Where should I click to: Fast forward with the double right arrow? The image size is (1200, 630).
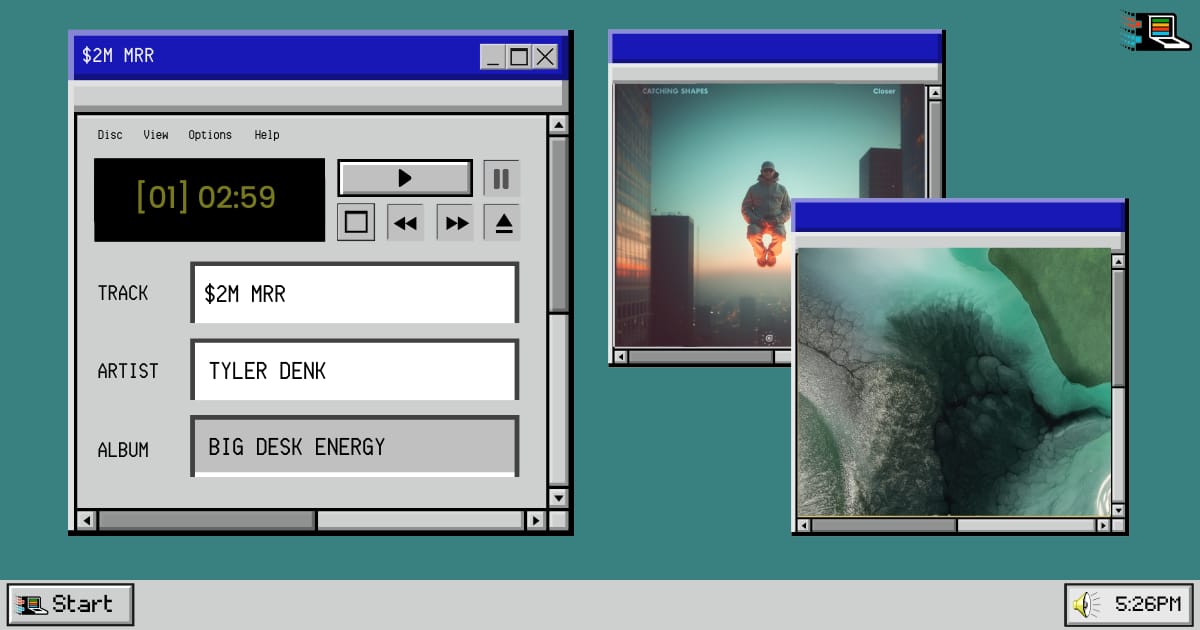point(457,222)
